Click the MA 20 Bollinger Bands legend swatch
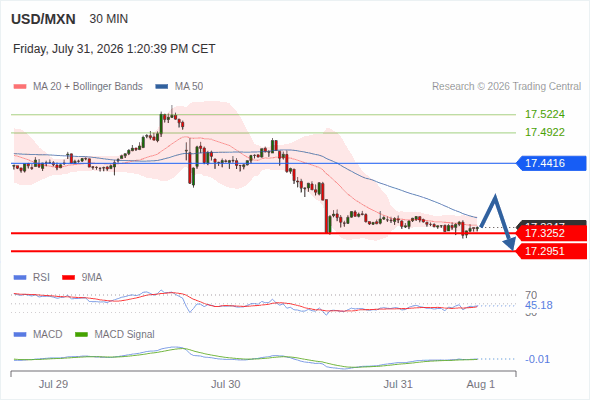This screenshot has height=400, width=590. click(x=20, y=87)
